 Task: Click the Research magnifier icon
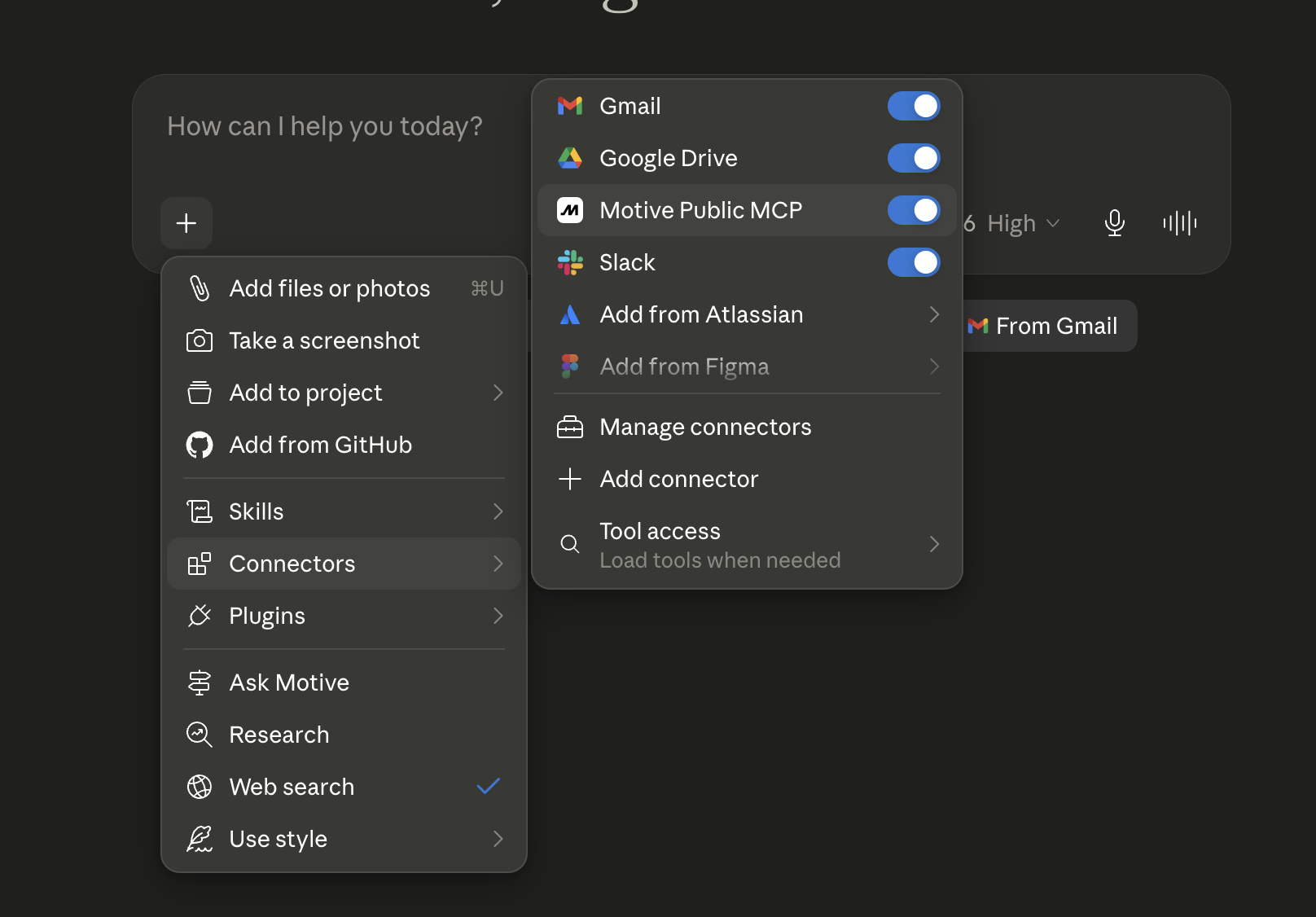tap(200, 735)
